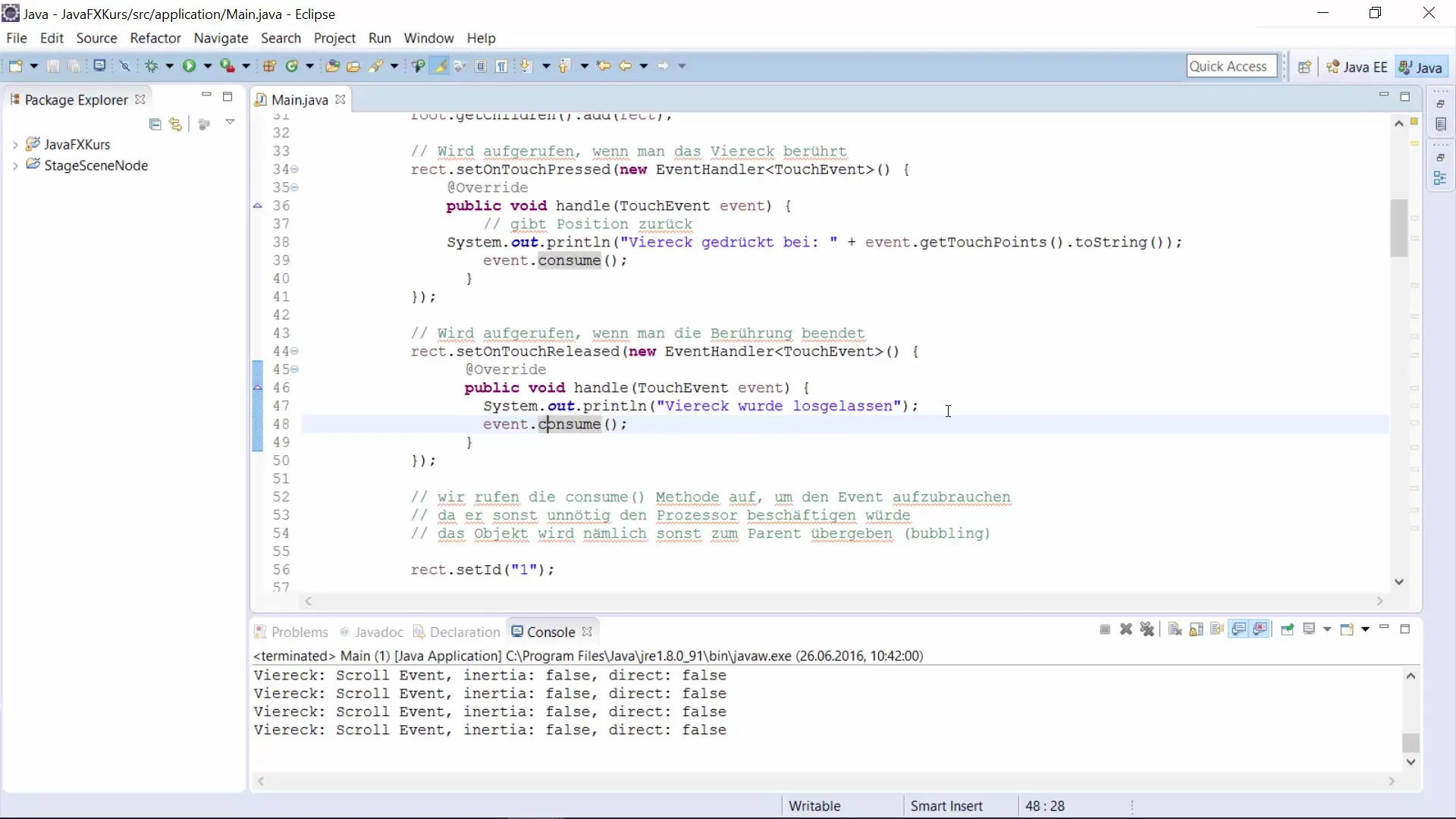Select the StageSceneNode project

pyautogui.click(x=96, y=165)
